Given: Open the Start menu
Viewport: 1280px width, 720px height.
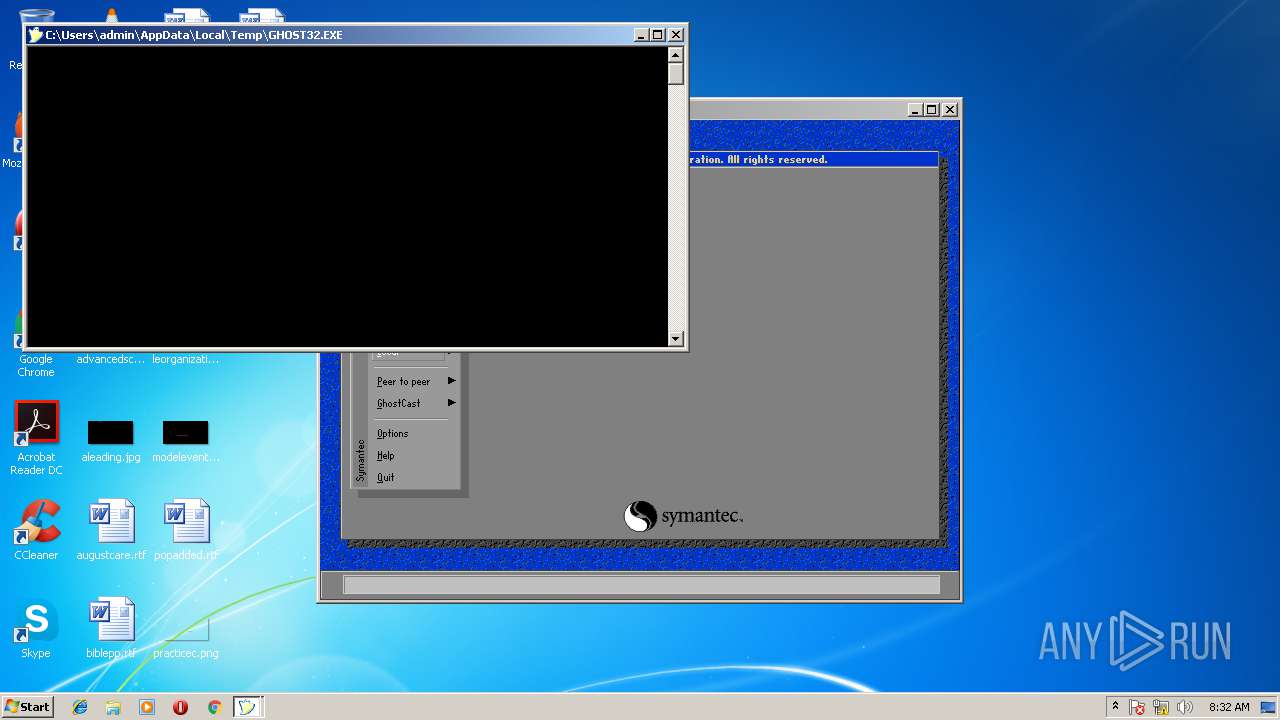Looking at the screenshot, I should [27, 707].
